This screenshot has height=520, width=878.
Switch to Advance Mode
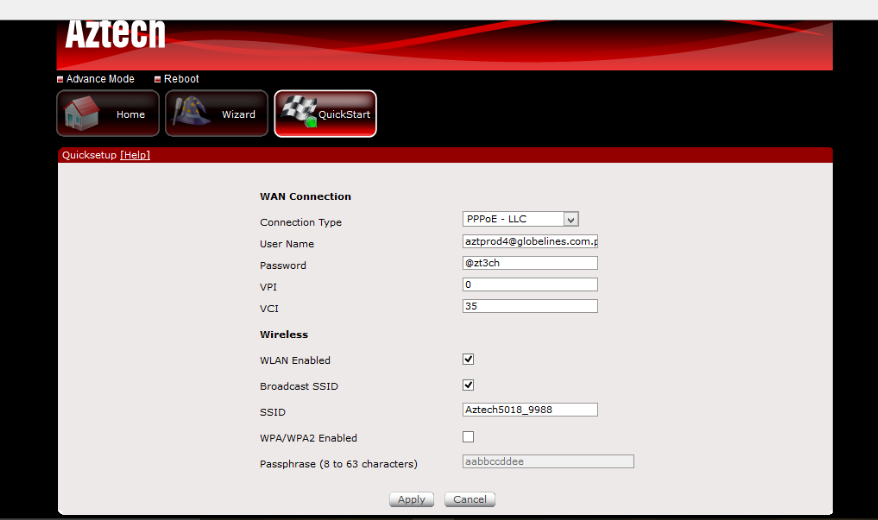[x=100, y=79]
